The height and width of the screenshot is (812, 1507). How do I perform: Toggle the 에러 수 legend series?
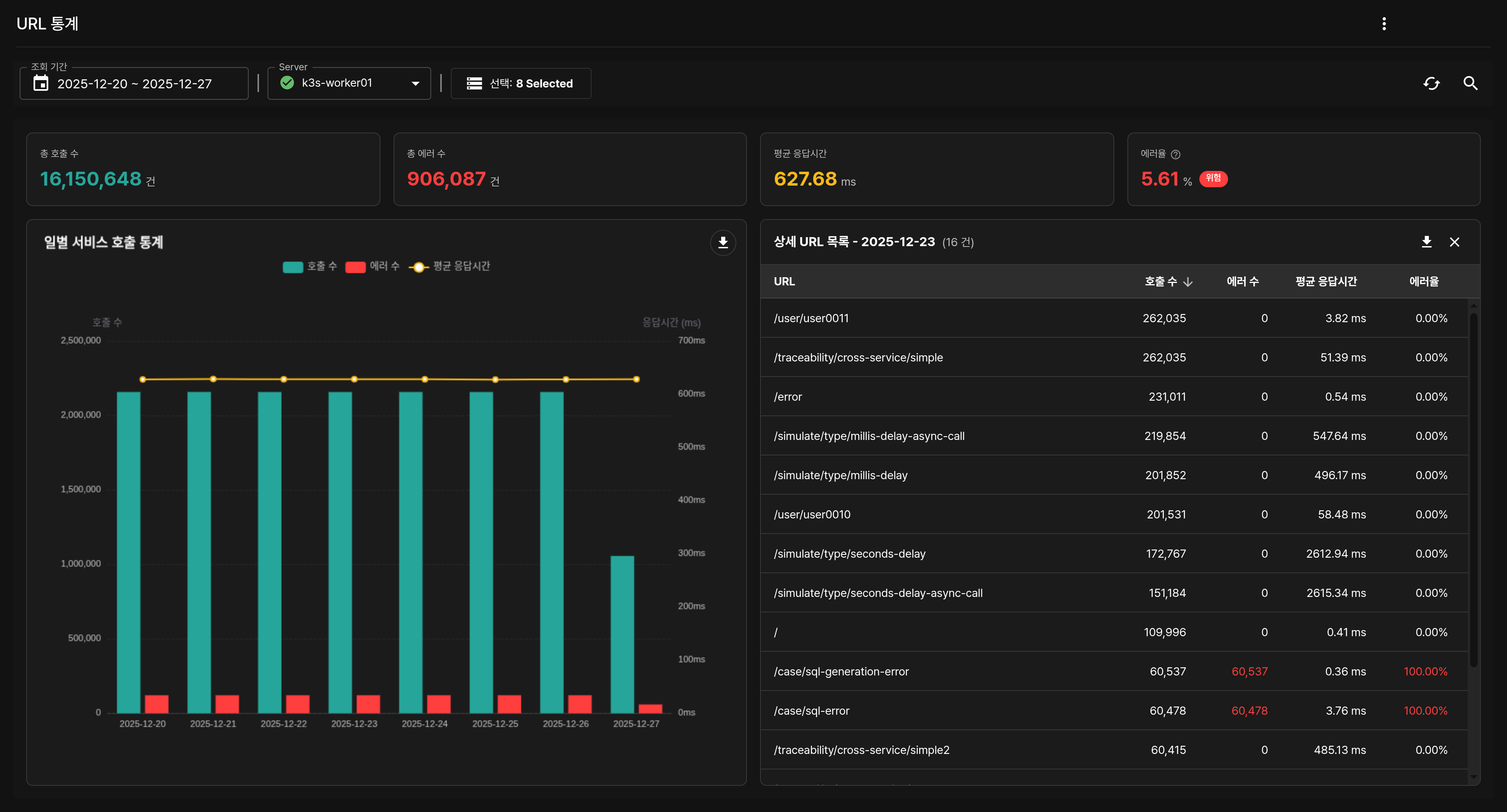tap(373, 267)
